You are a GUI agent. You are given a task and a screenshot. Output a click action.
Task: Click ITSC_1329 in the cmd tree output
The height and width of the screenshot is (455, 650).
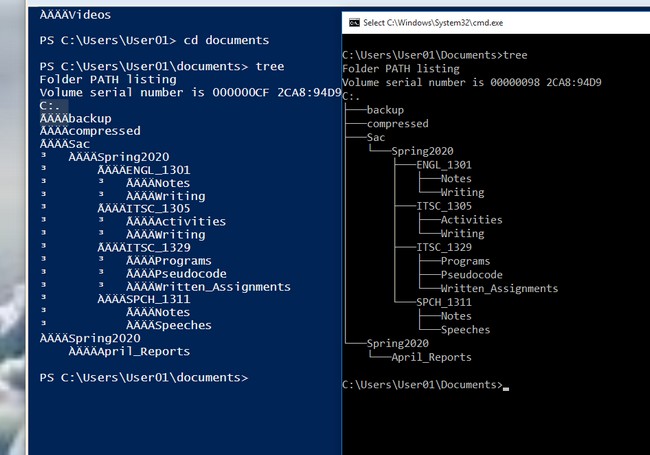(444, 247)
